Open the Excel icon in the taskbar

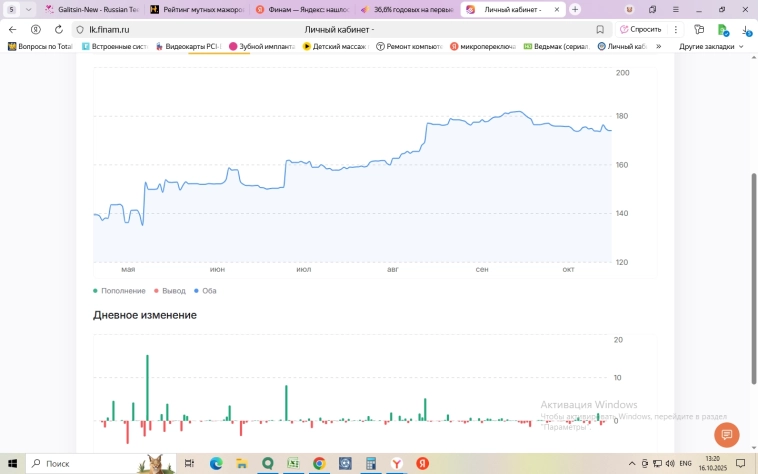tap(293, 464)
